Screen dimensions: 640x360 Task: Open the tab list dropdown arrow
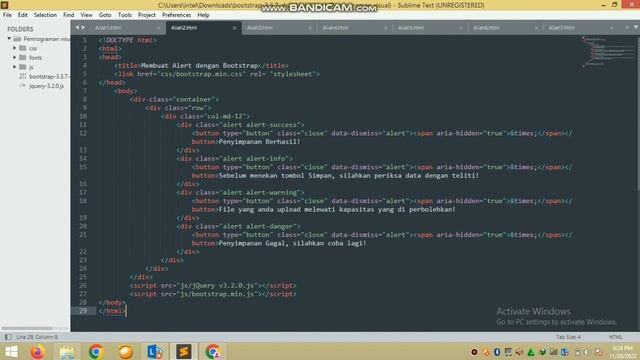(x=636, y=27)
